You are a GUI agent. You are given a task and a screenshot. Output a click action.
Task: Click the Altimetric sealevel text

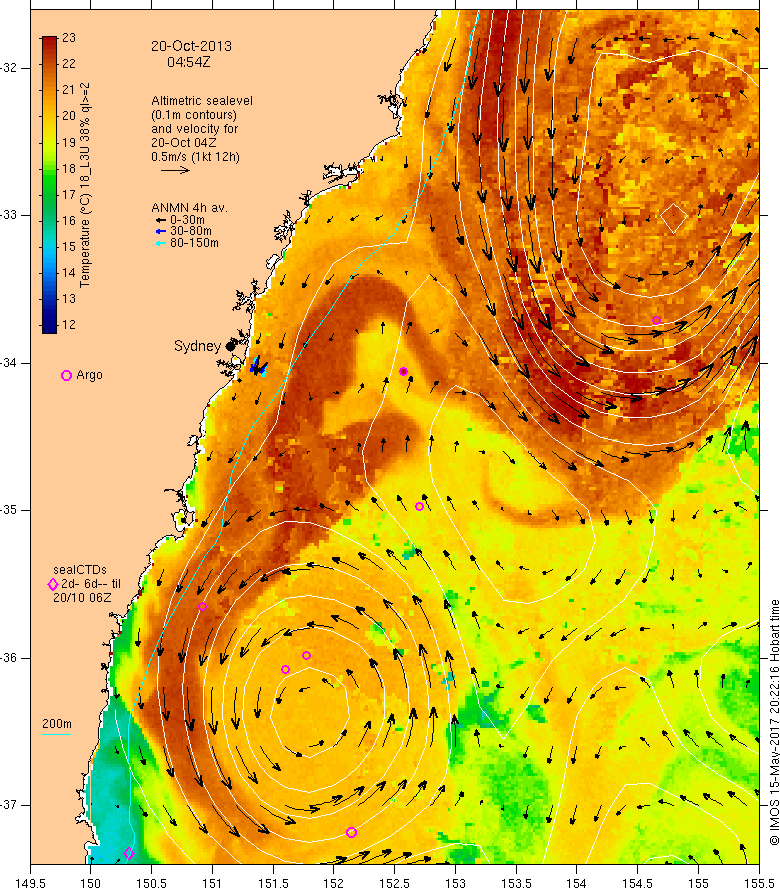coord(202,100)
